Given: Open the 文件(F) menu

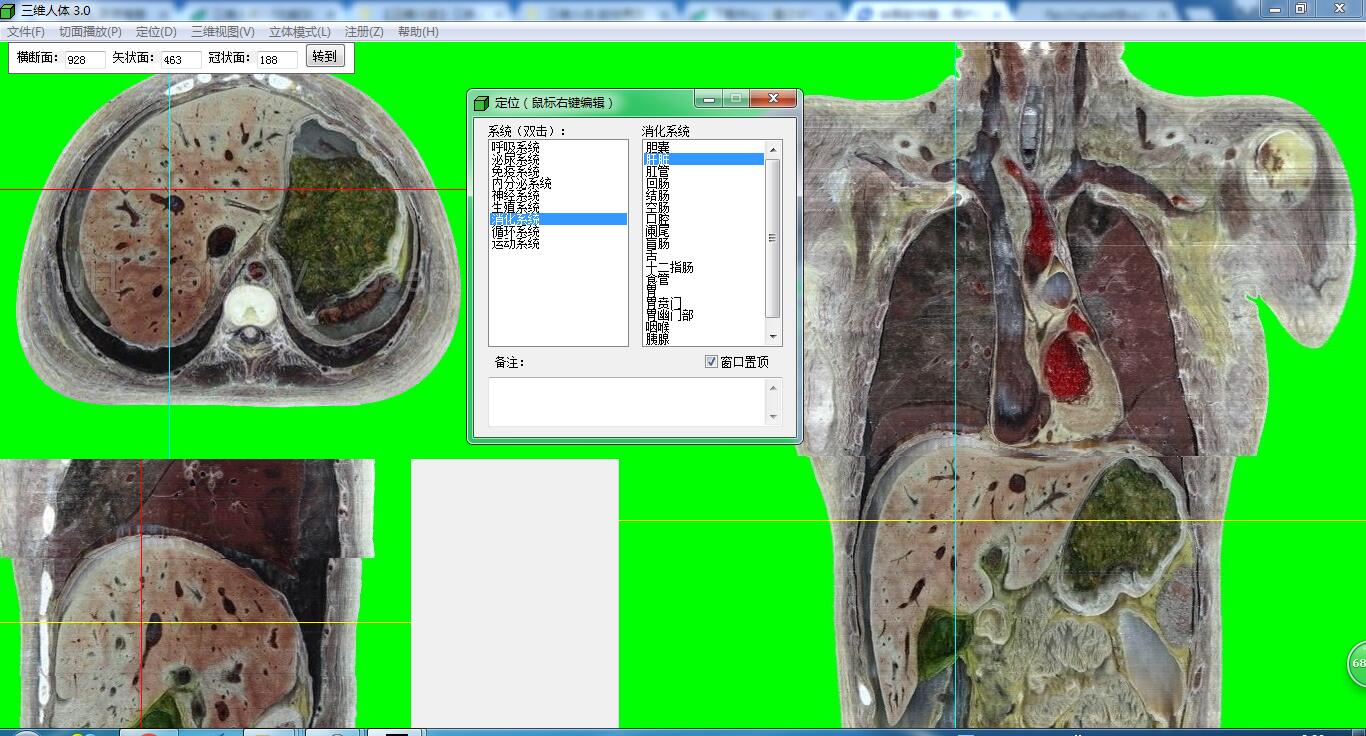Looking at the screenshot, I should coord(26,32).
